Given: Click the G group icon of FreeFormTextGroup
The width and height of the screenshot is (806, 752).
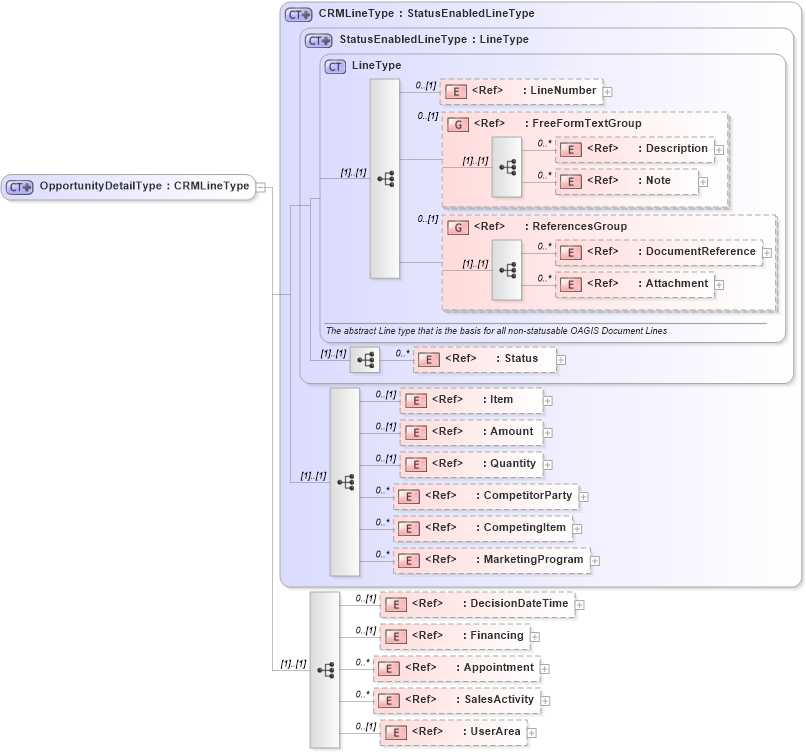Looking at the screenshot, I should pyautogui.click(x=458, y=123).
